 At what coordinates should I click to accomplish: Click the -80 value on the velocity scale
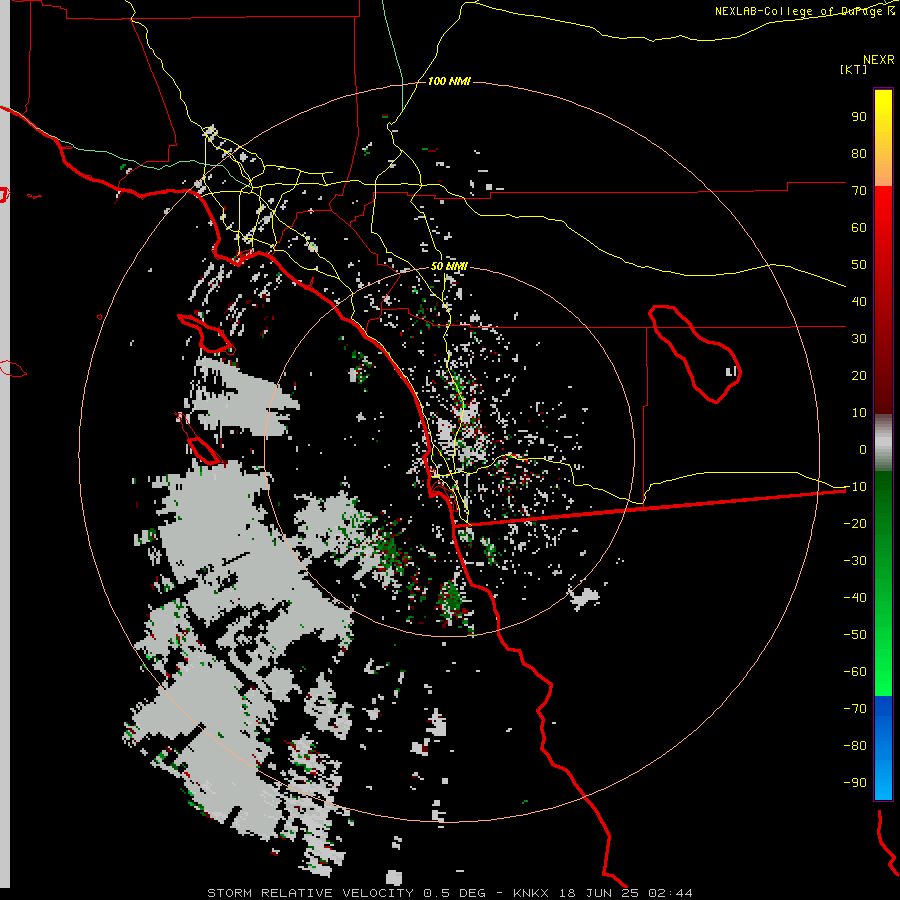855,746
